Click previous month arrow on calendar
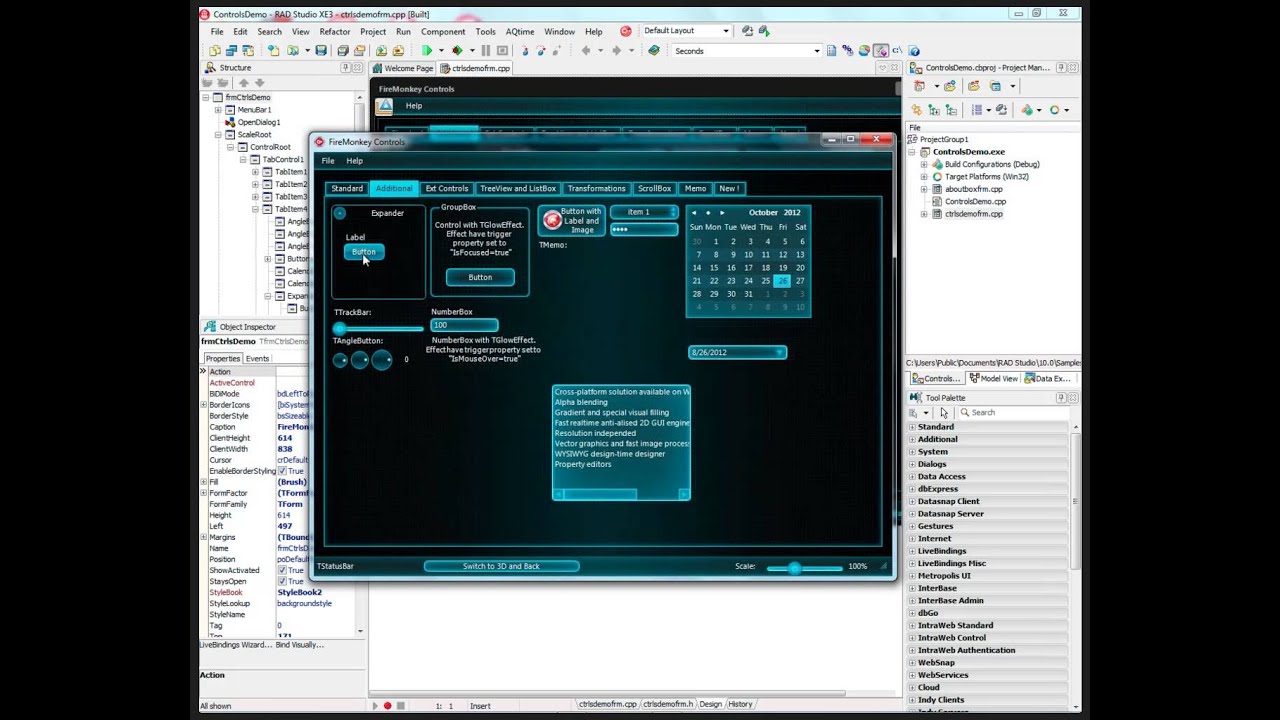The image size is (1280, 720). pos(694,212)
